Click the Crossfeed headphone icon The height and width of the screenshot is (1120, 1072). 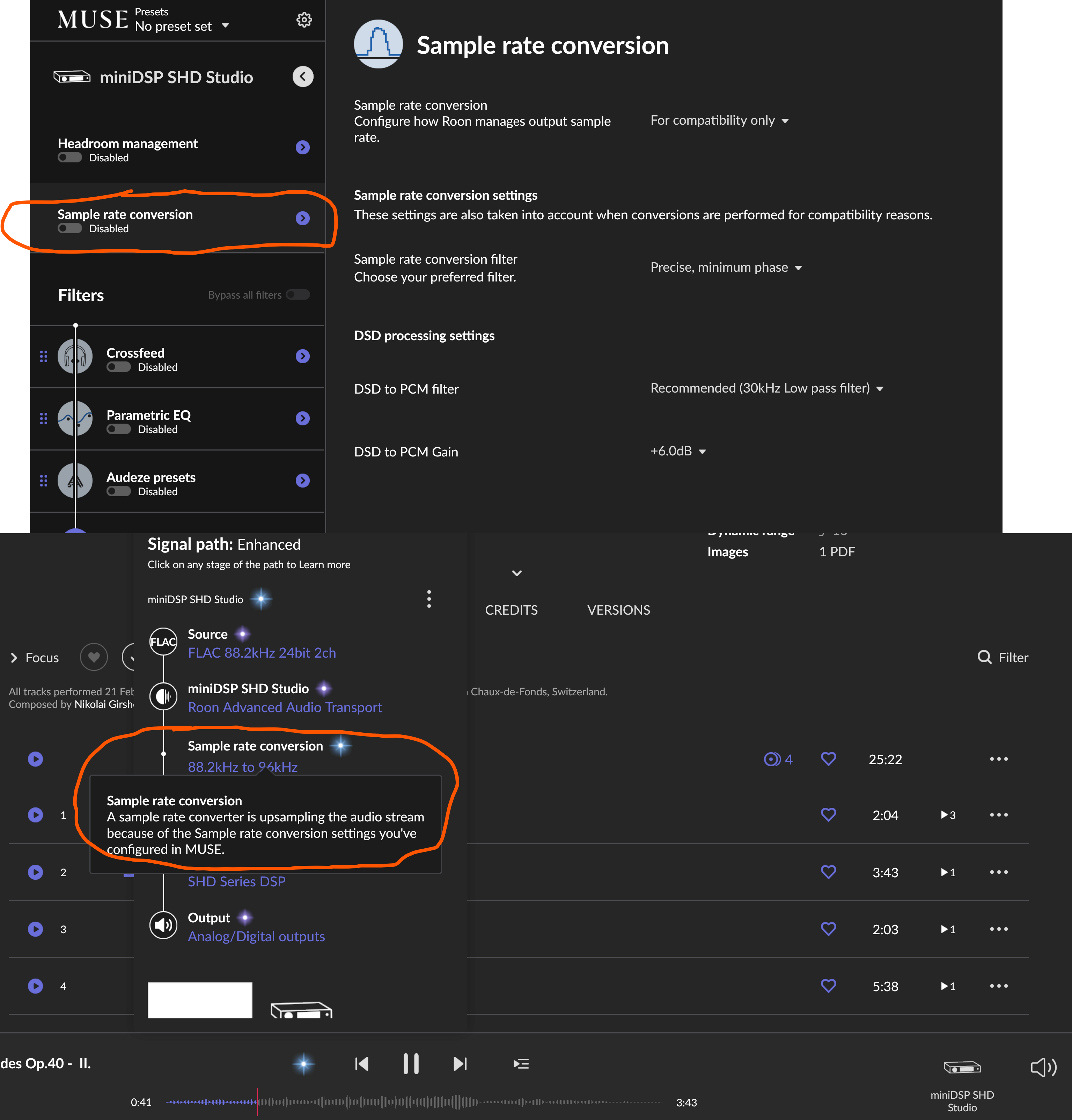coord(75,357)
